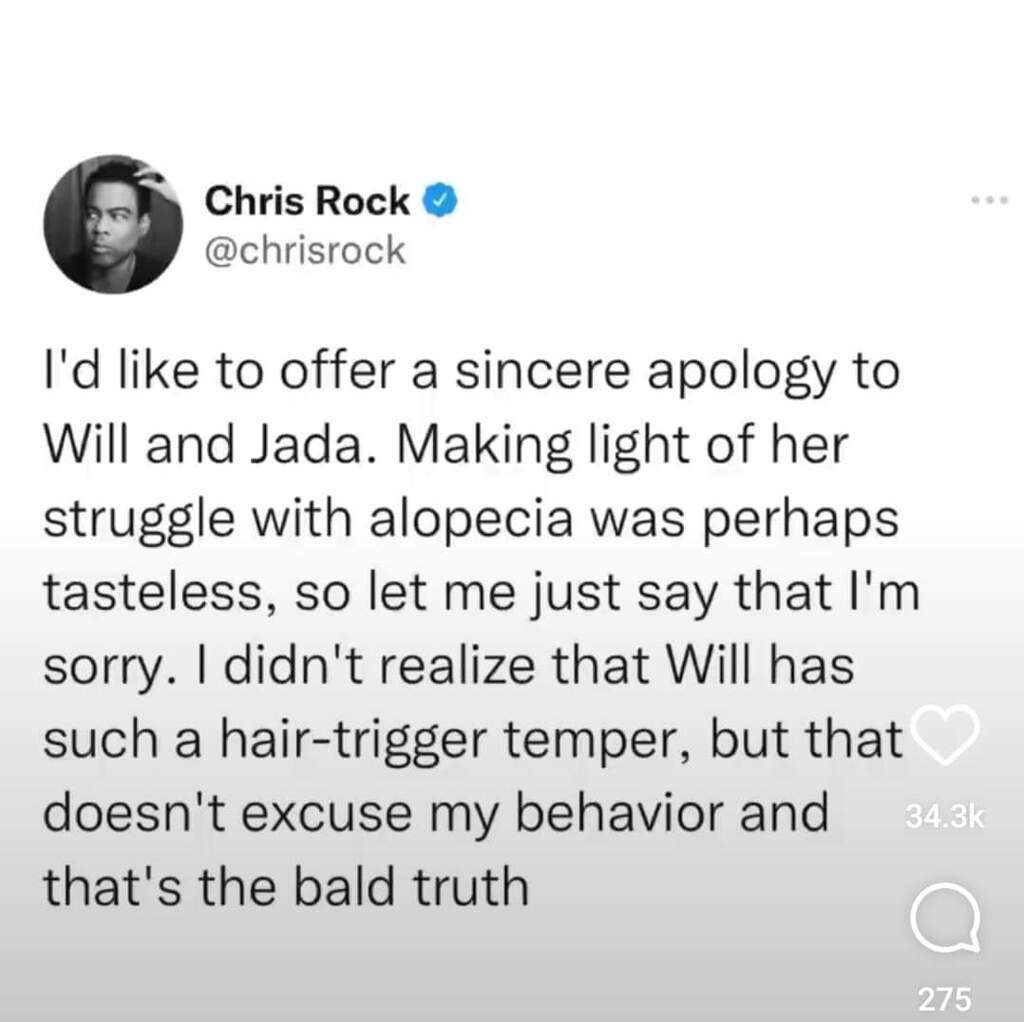Click the 275 comments count
The image size is (1024, 1022).
[x=945, y=999]
